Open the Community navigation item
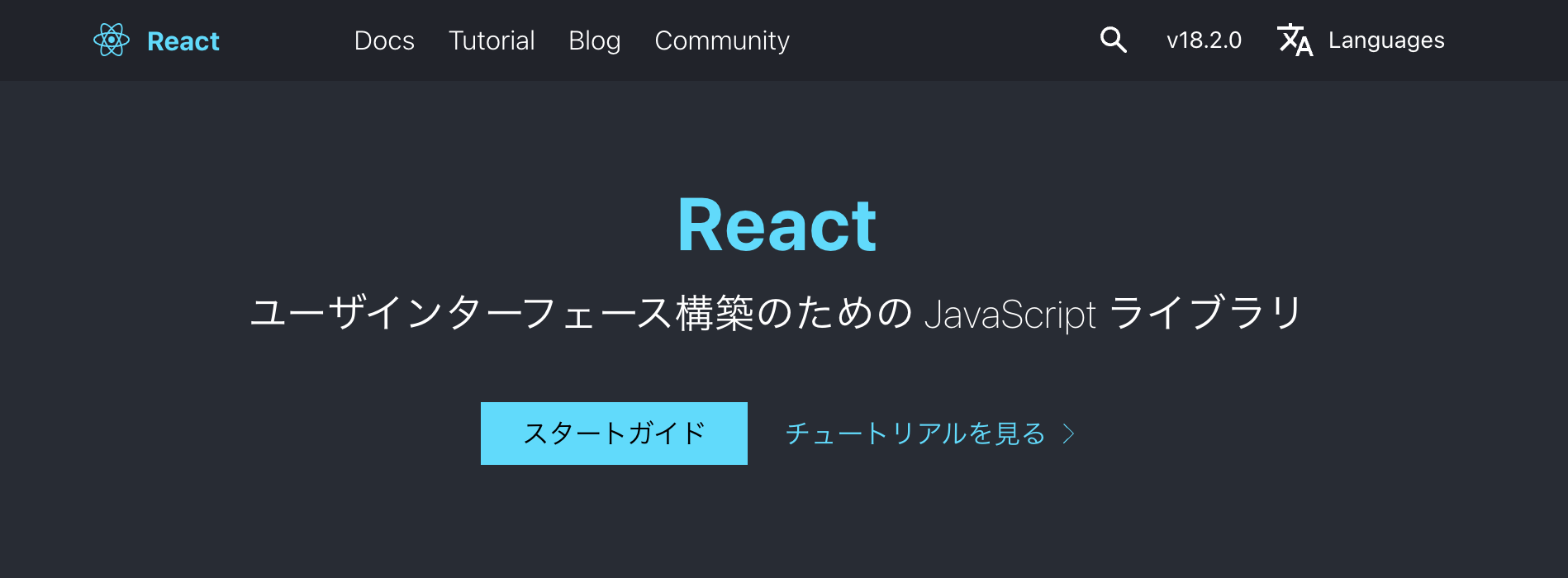 722,40
